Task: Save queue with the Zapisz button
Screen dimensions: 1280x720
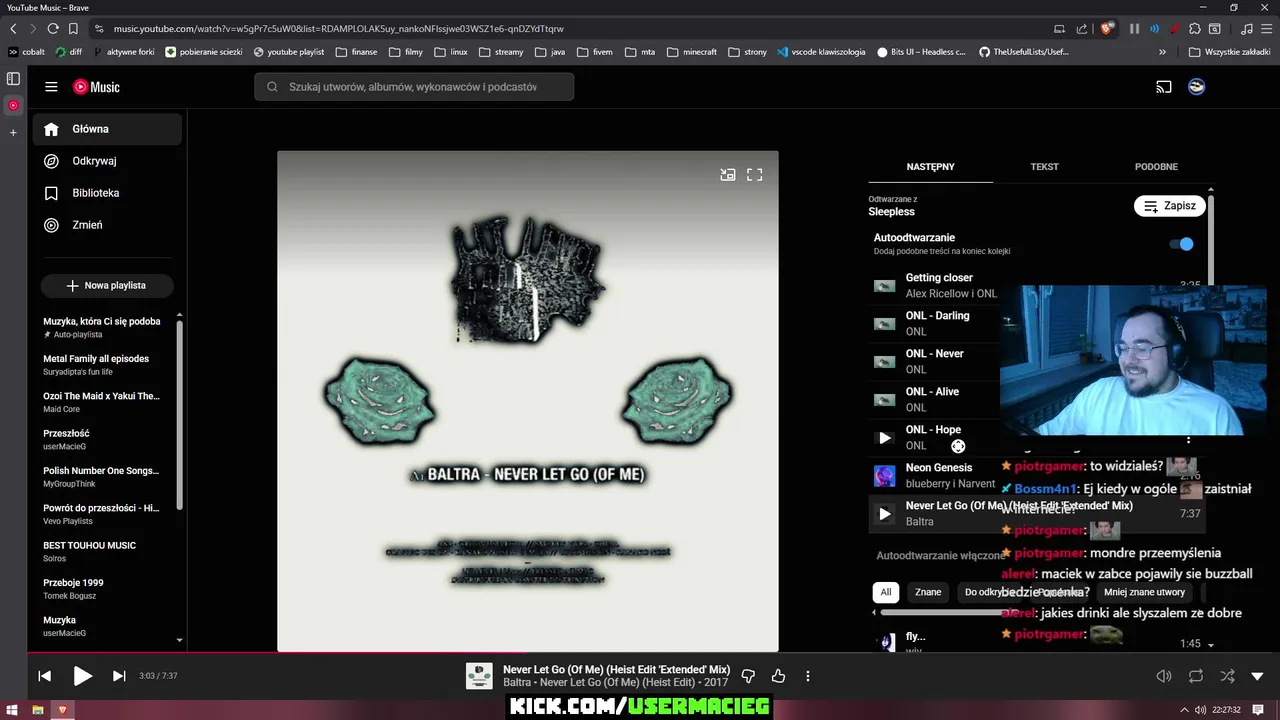Action: pyautogui.click(x=1170, y=206)
